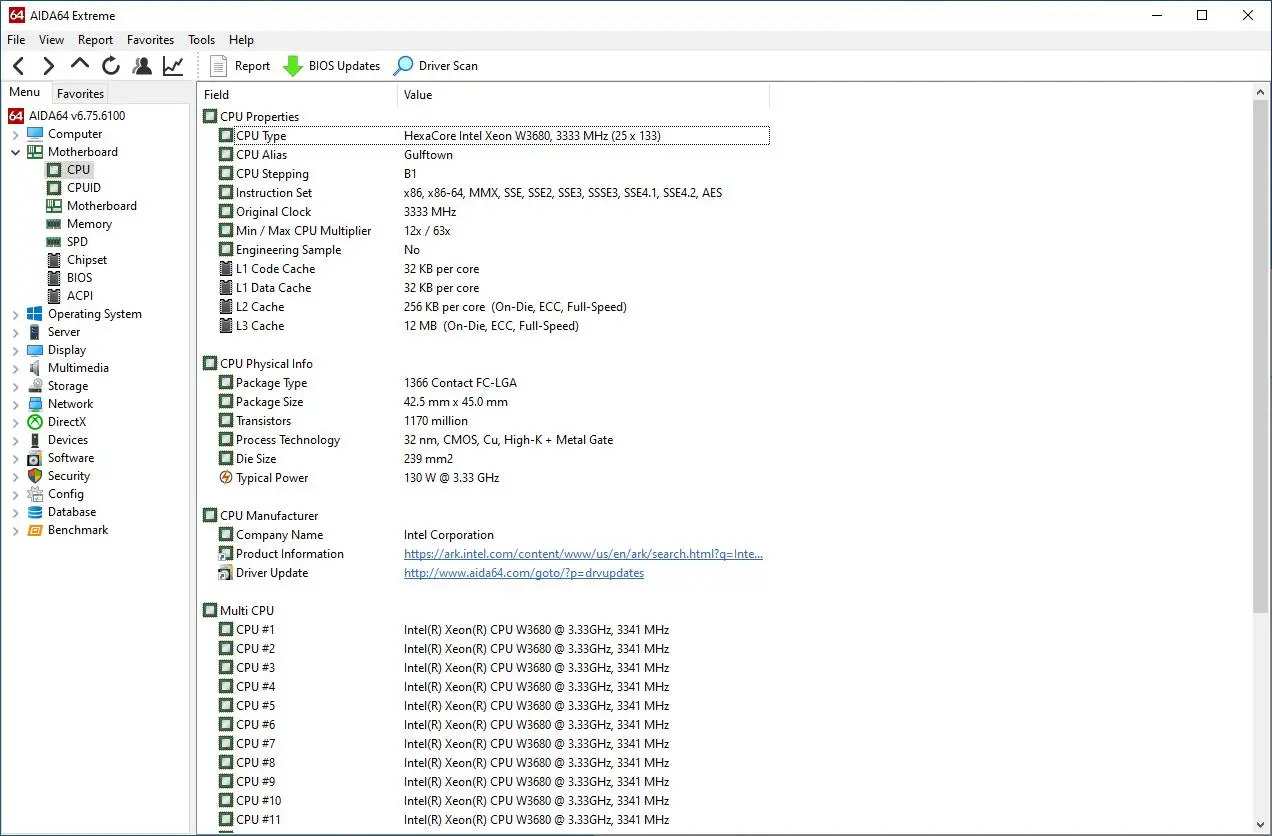The height and width of the screenshot is (836, 1272).
Task: Expand the Operating System node arrow
Action: click(x=16, y=314)
